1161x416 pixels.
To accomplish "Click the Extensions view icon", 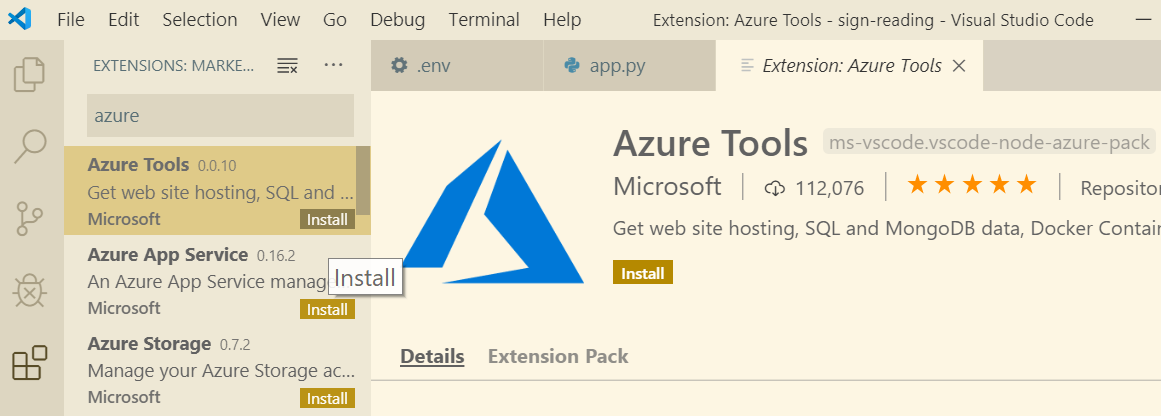I will [x=30, y=363].
